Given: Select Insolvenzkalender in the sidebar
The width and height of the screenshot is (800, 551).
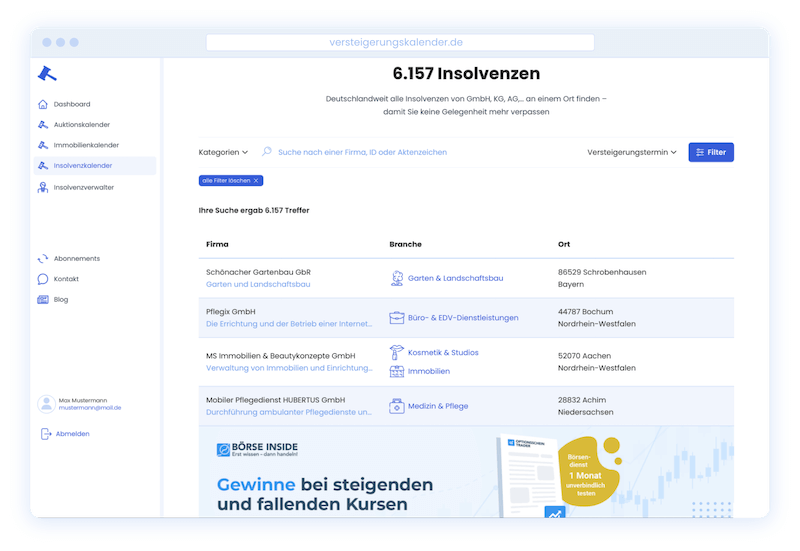Looking at the screenshot, I should [82, 166].
